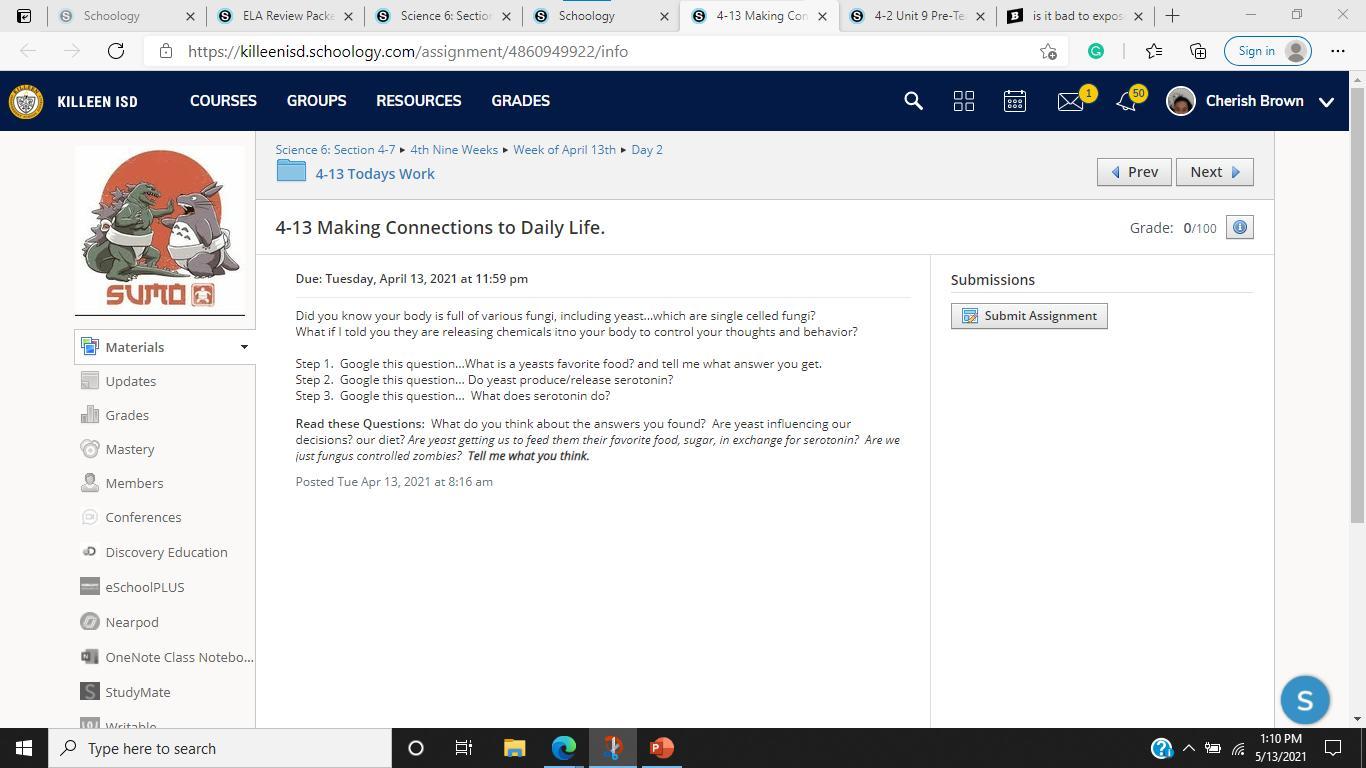Viewport: 1366px width, 768px height.
Task: Open a new browser tab
Action: (1172, 16)
